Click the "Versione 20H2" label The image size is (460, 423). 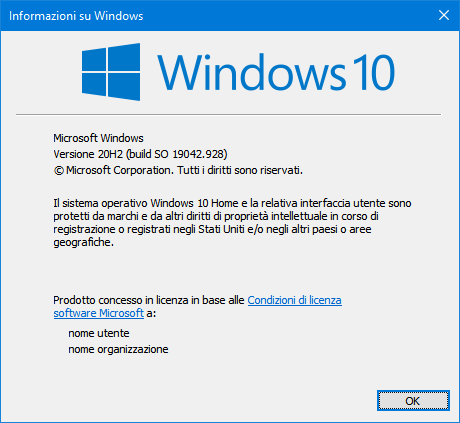coord(88,154)
